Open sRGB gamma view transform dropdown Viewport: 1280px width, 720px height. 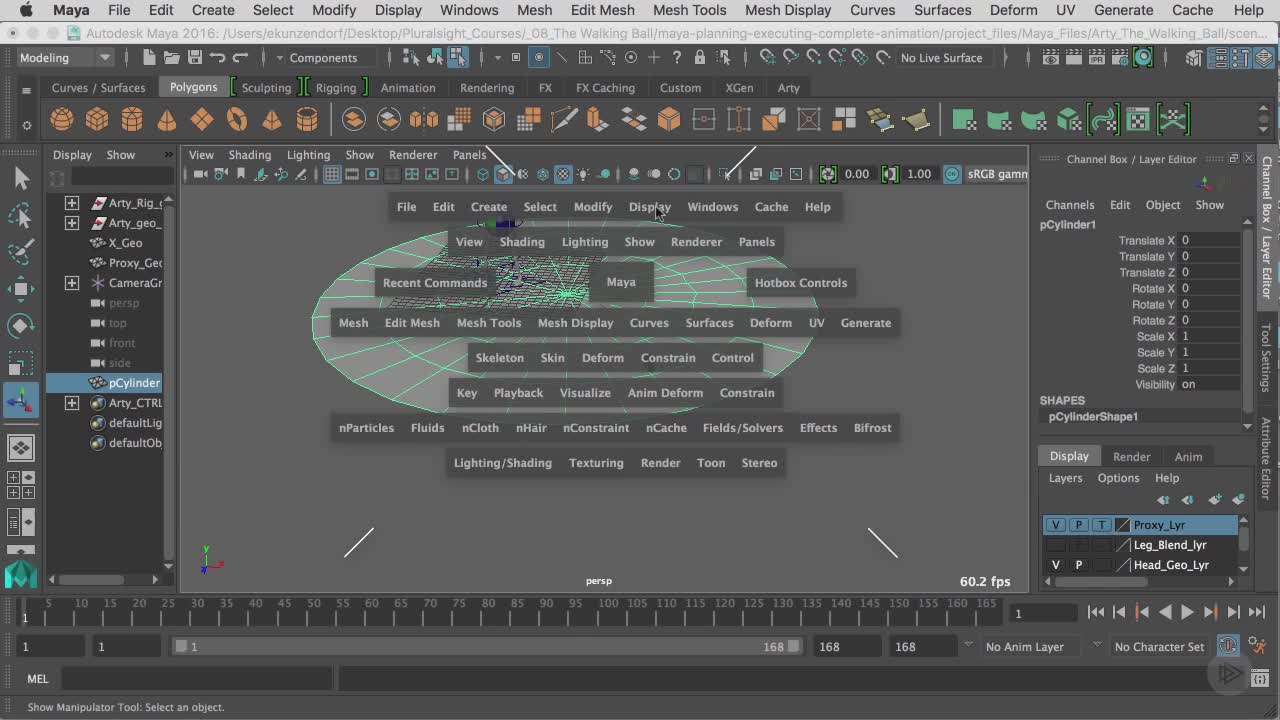click(997, 174)
